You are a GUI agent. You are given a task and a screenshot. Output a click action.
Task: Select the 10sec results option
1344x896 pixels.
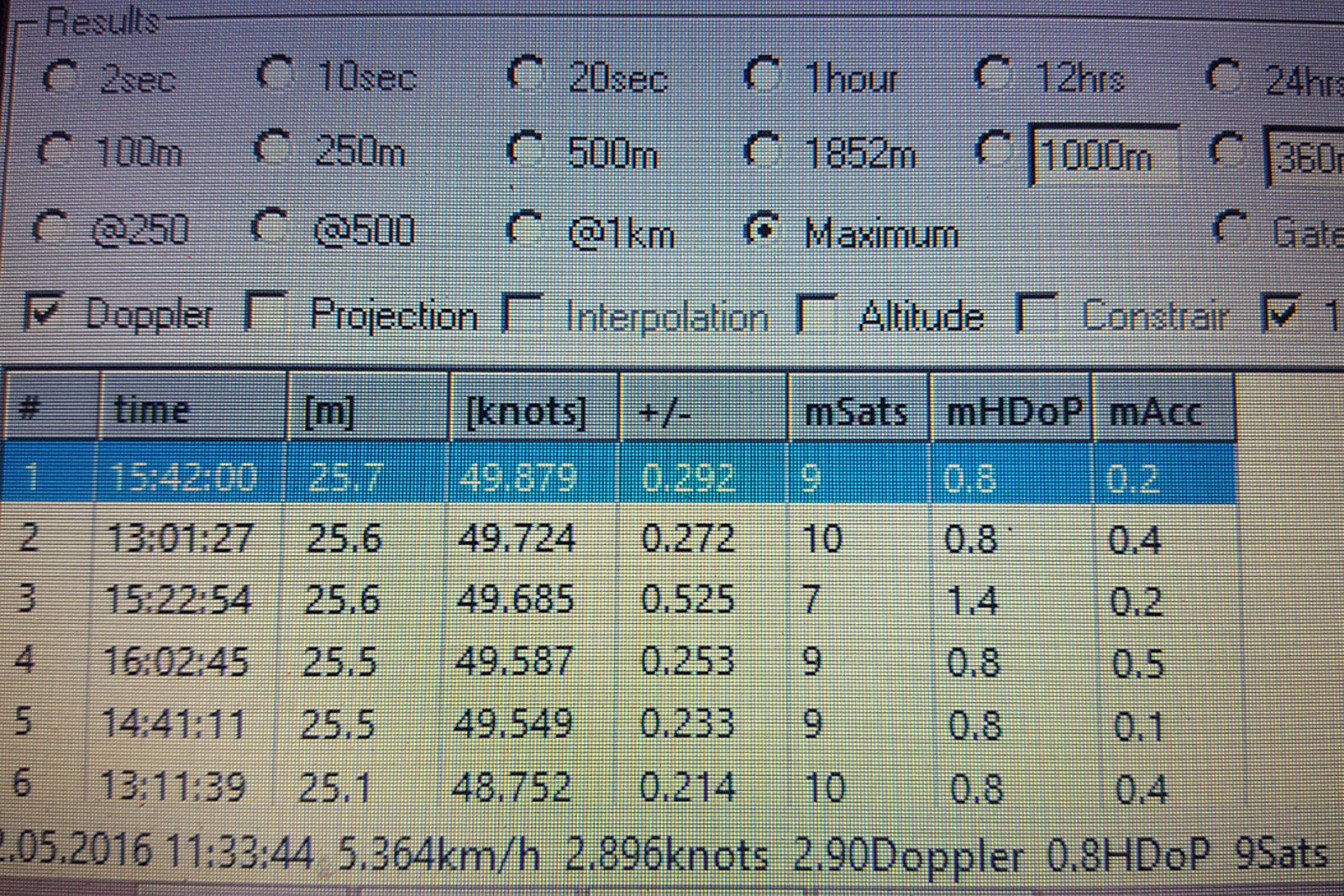tap(275, 76)
